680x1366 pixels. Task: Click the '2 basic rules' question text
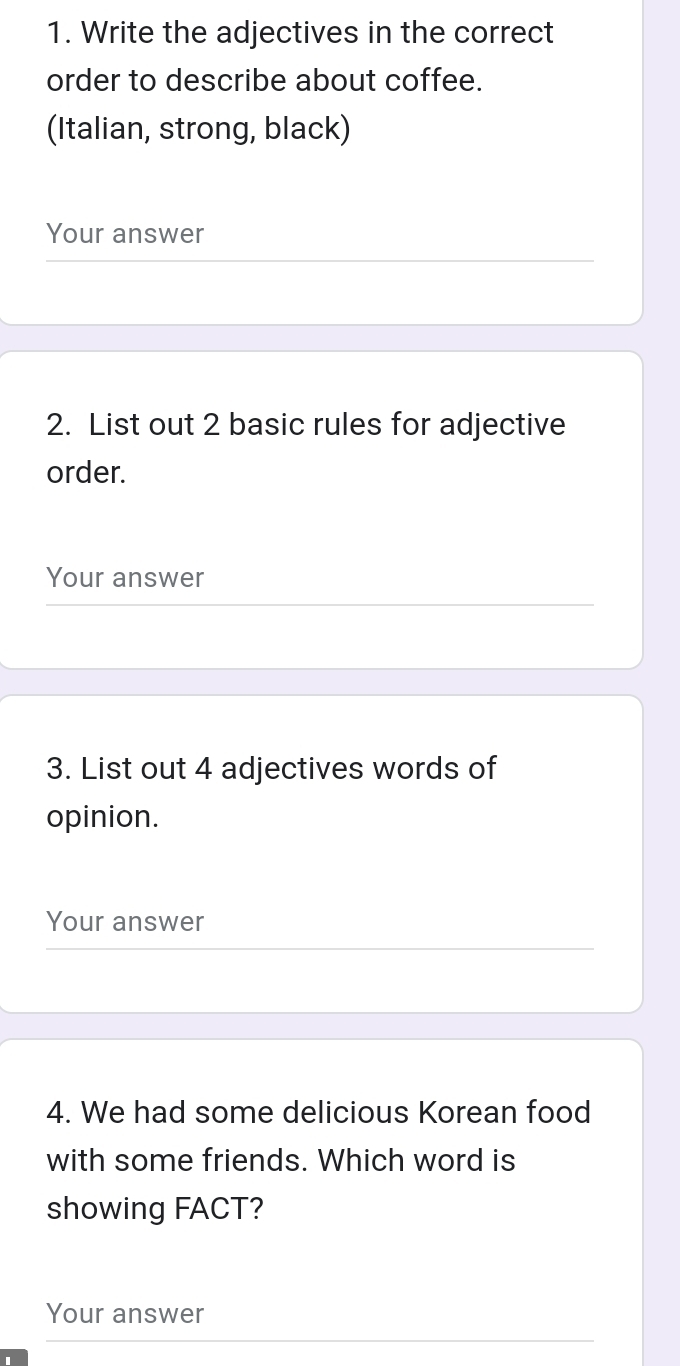306,449
